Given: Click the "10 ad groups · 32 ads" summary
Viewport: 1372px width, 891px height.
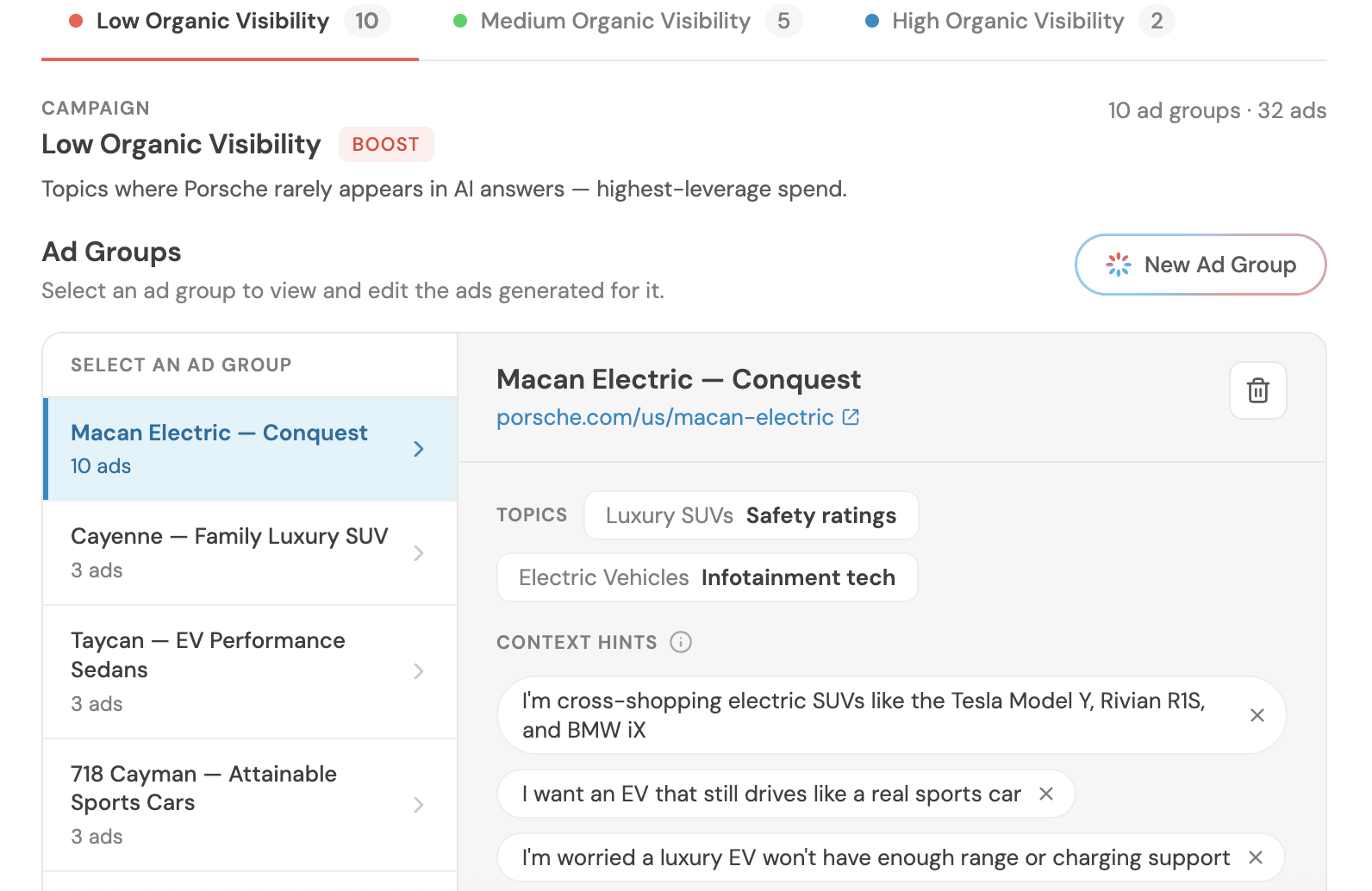Looking at the screenshot, I should (1217, 110).
